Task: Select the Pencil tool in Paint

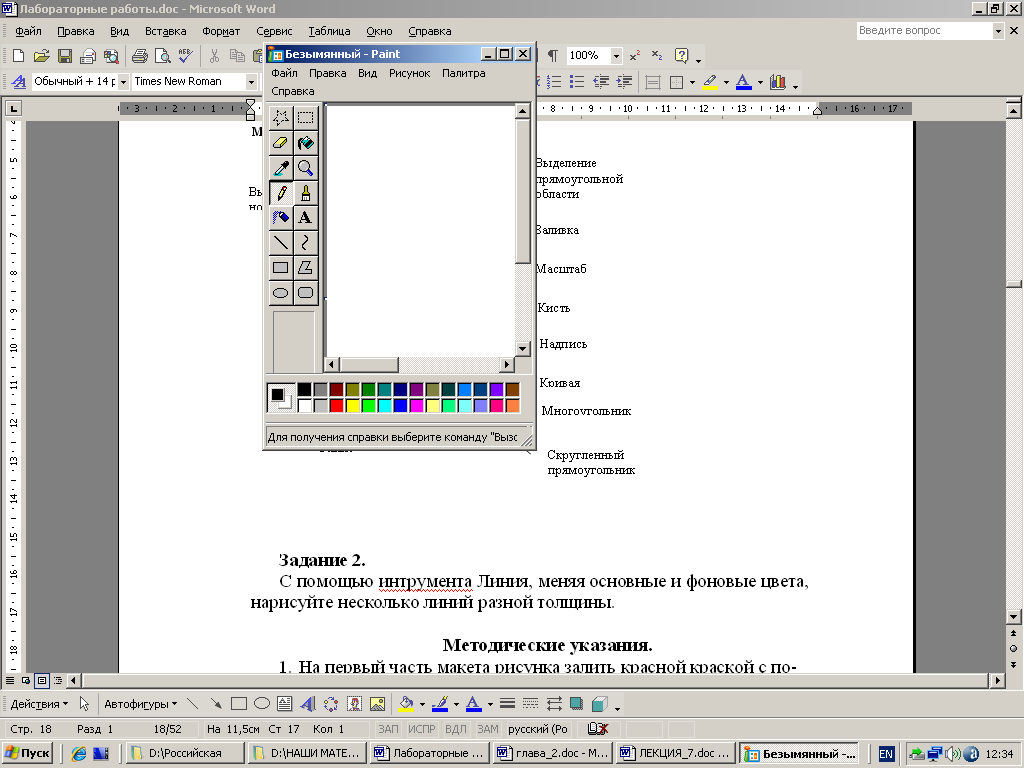Action: pos(281,193)
